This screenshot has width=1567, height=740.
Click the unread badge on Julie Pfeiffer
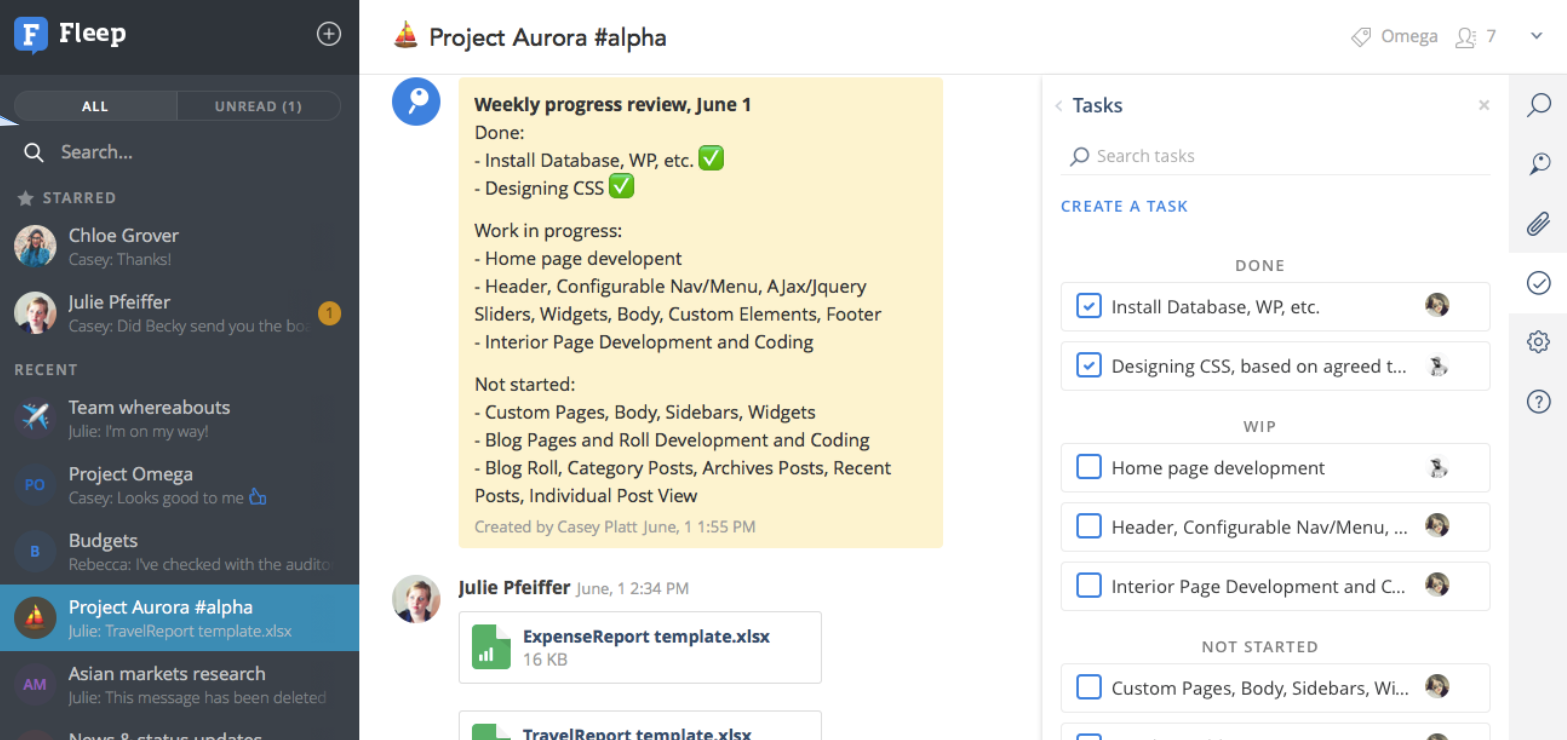[329, 314]
